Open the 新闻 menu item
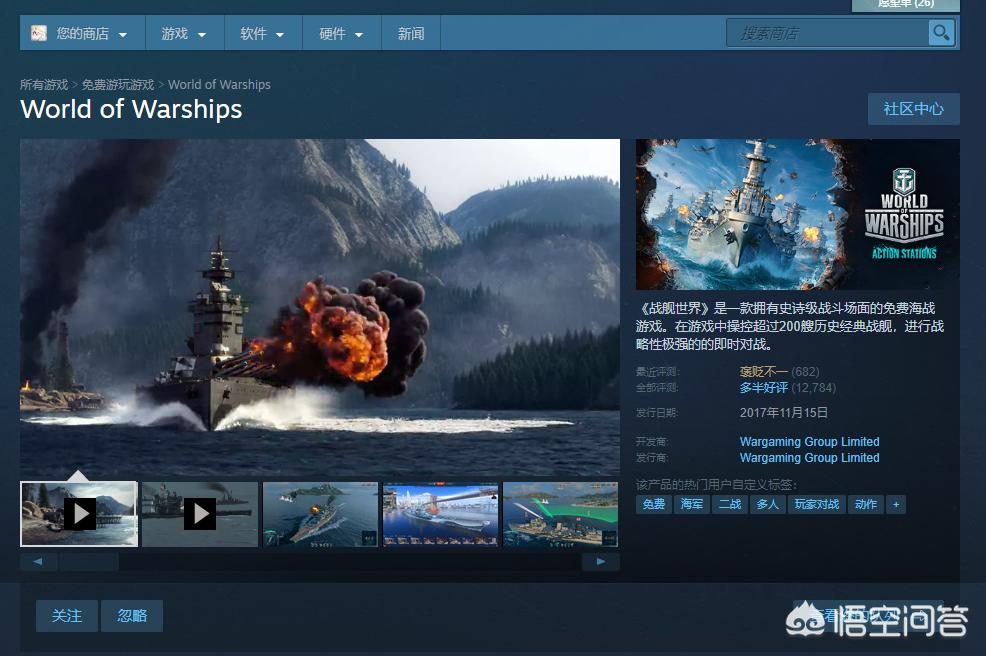The height and width of the screenshot is (656, 986). (411, 33)
